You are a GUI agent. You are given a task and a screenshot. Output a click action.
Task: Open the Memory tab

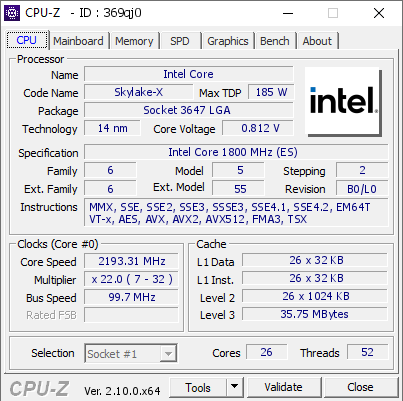[x=134, y=41]
